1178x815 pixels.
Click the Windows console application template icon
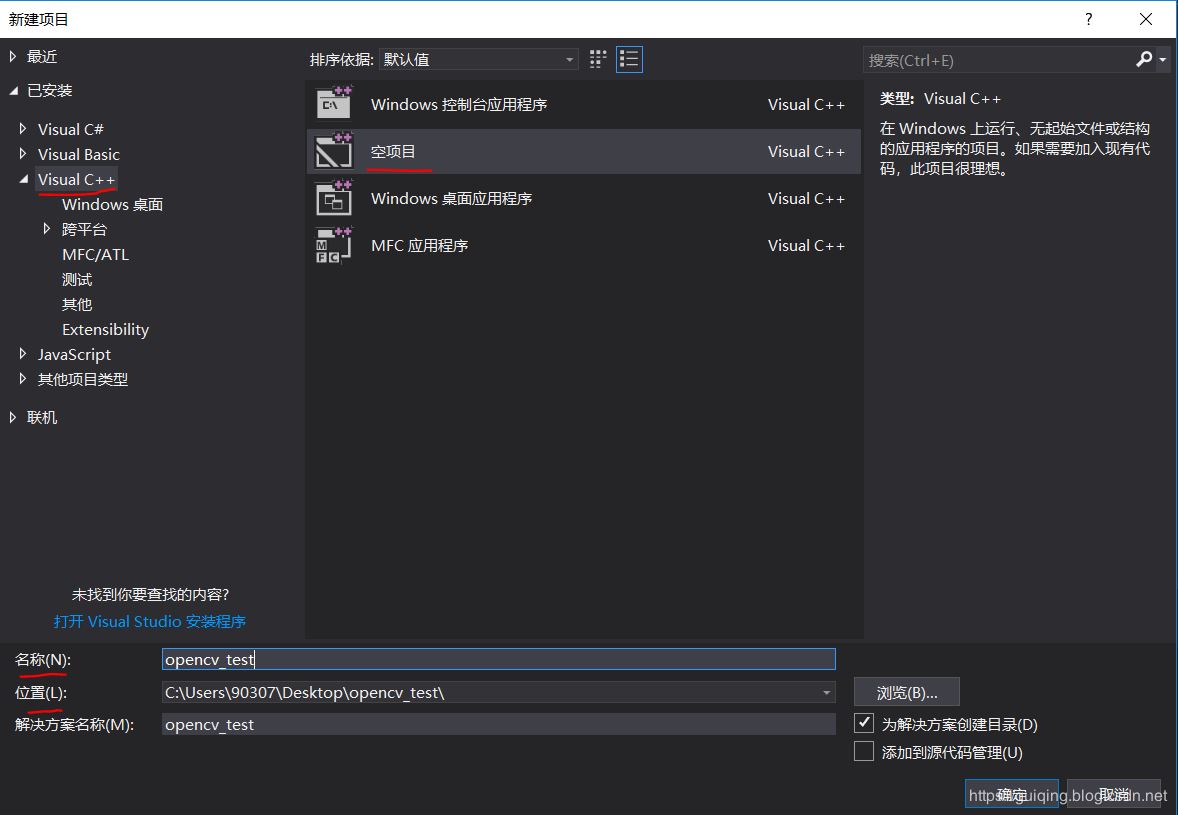(x=334, y=104)
